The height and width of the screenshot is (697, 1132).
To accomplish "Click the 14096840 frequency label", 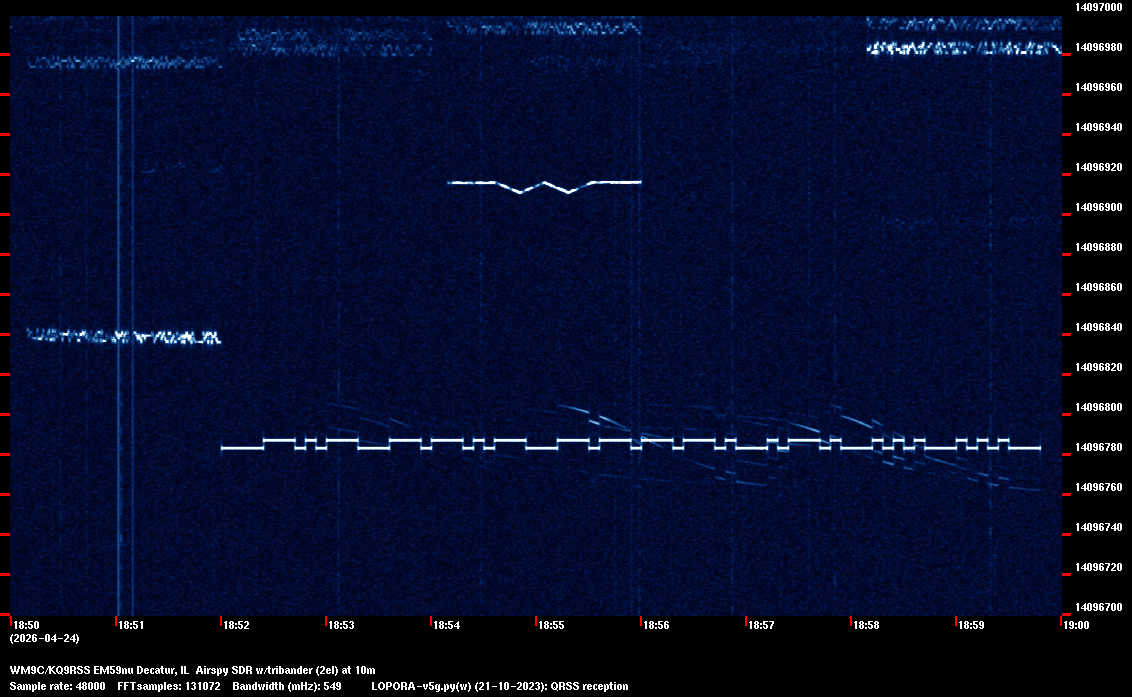I will point(1097,327).
